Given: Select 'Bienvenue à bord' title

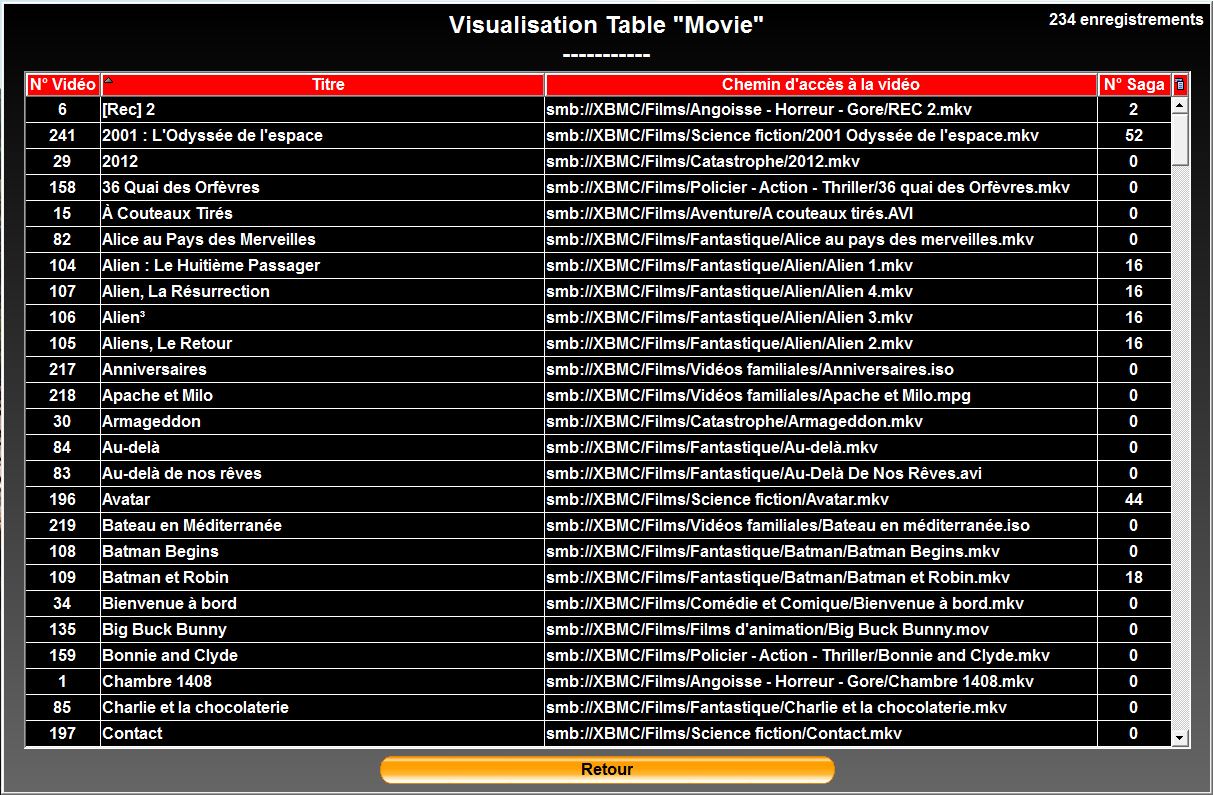Looking at the screenshot, I should point(169,603).
